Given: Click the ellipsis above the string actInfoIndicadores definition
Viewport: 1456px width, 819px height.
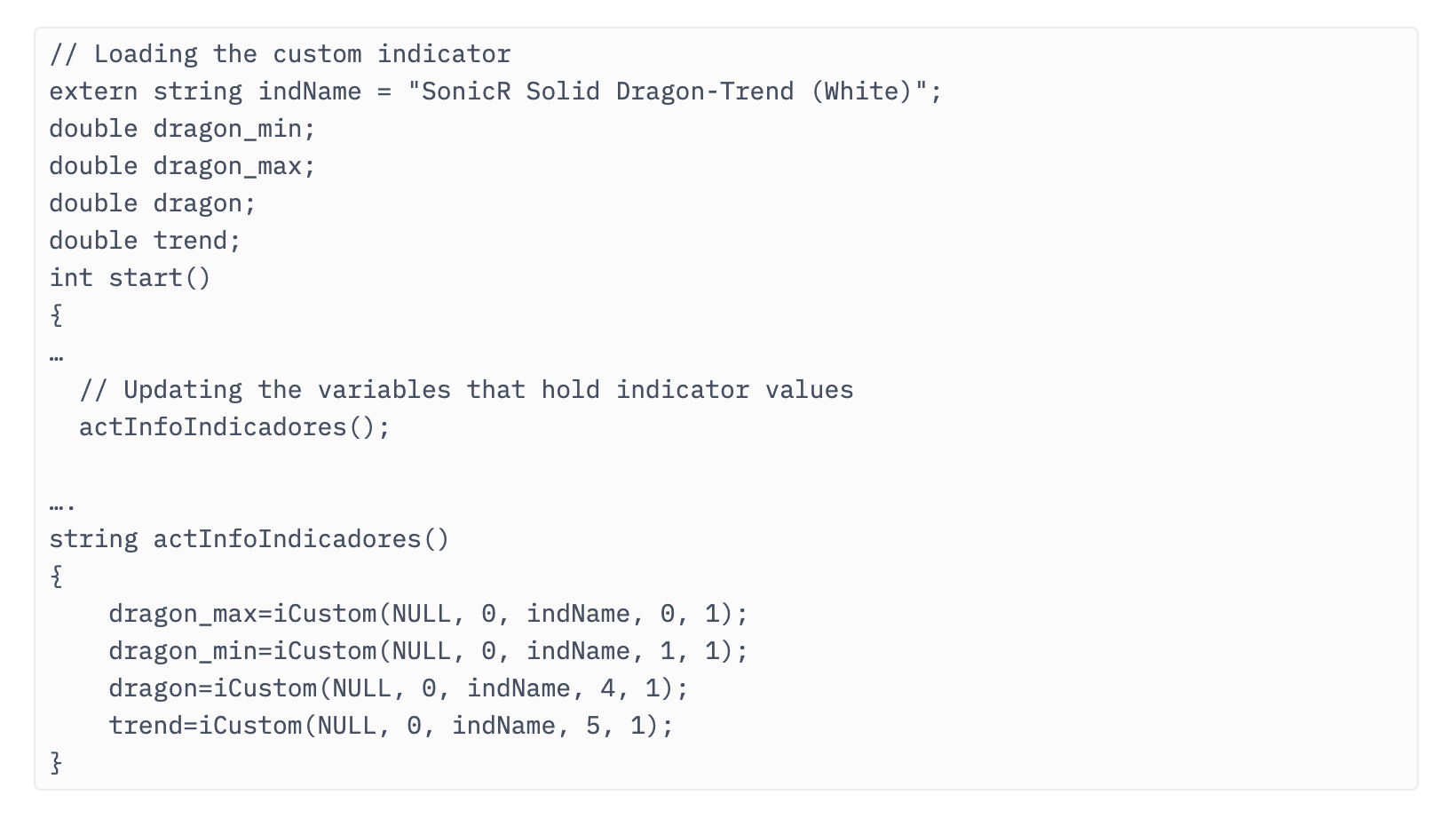Looking at the screenshot, I should click(62, 506).
